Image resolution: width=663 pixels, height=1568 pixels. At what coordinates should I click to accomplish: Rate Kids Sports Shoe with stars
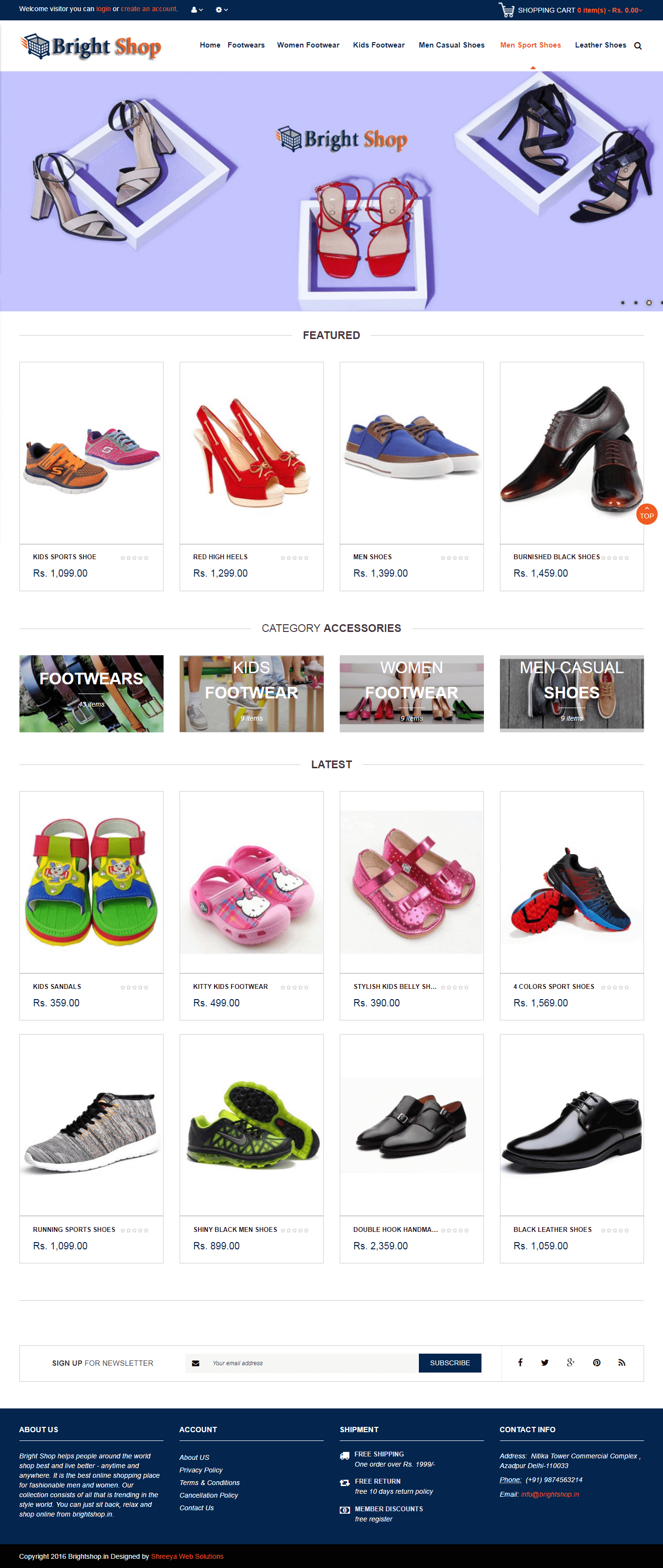pos(134,558)
